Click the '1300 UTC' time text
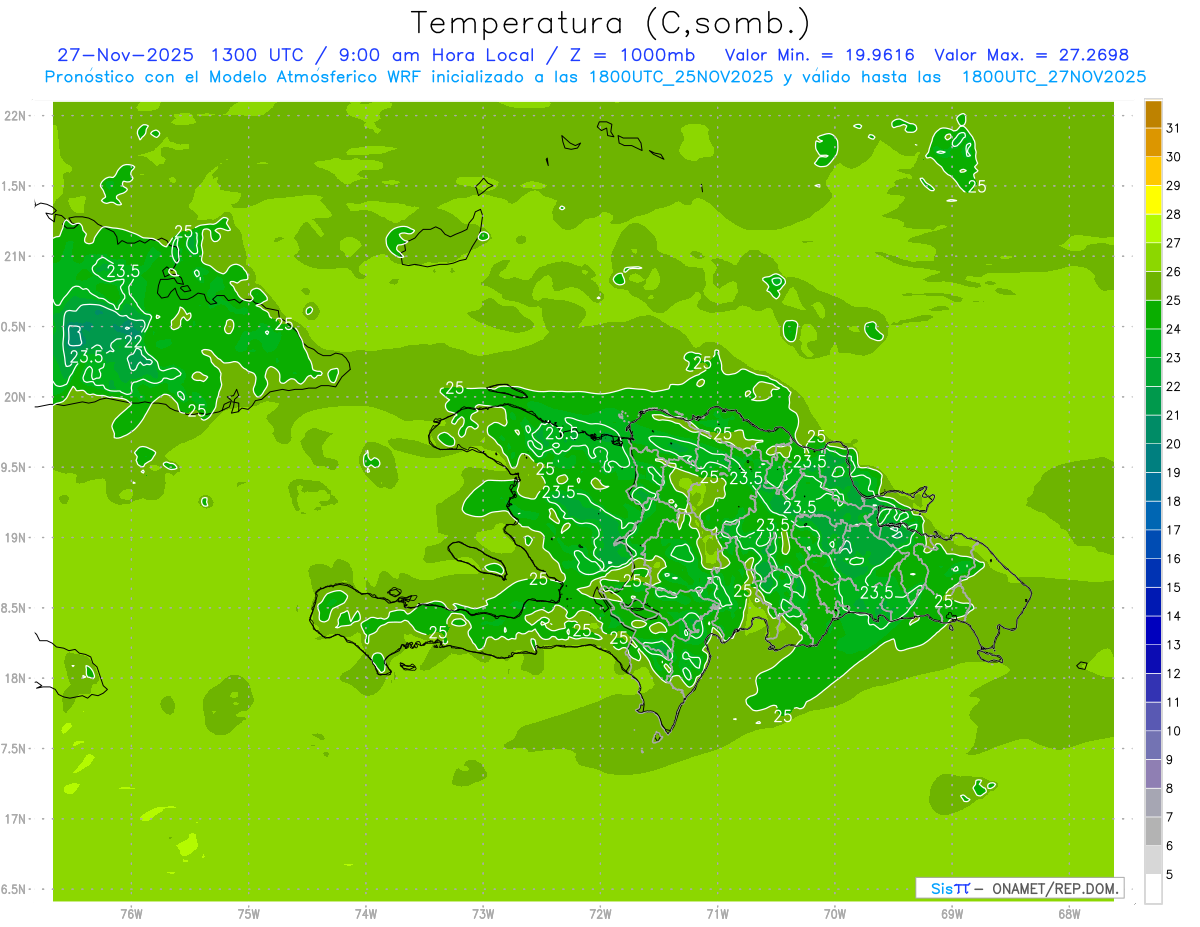Viewport: 1200px width, 927px height. 256,55
